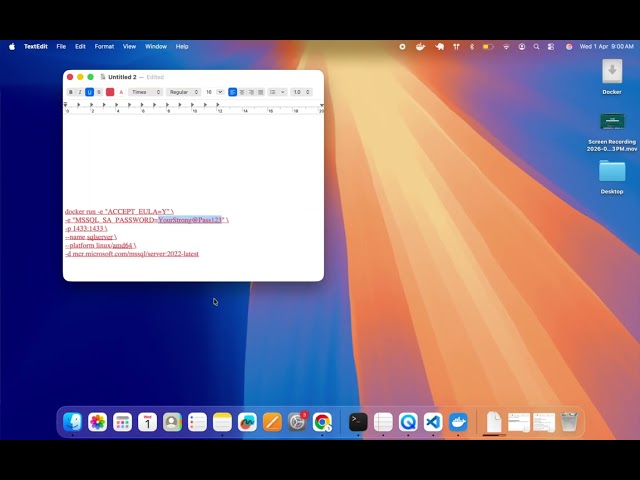This screenshot has width=640, height=480.
Task: Toggle strikethrough formatting button
Action: [x=99, y=92]
